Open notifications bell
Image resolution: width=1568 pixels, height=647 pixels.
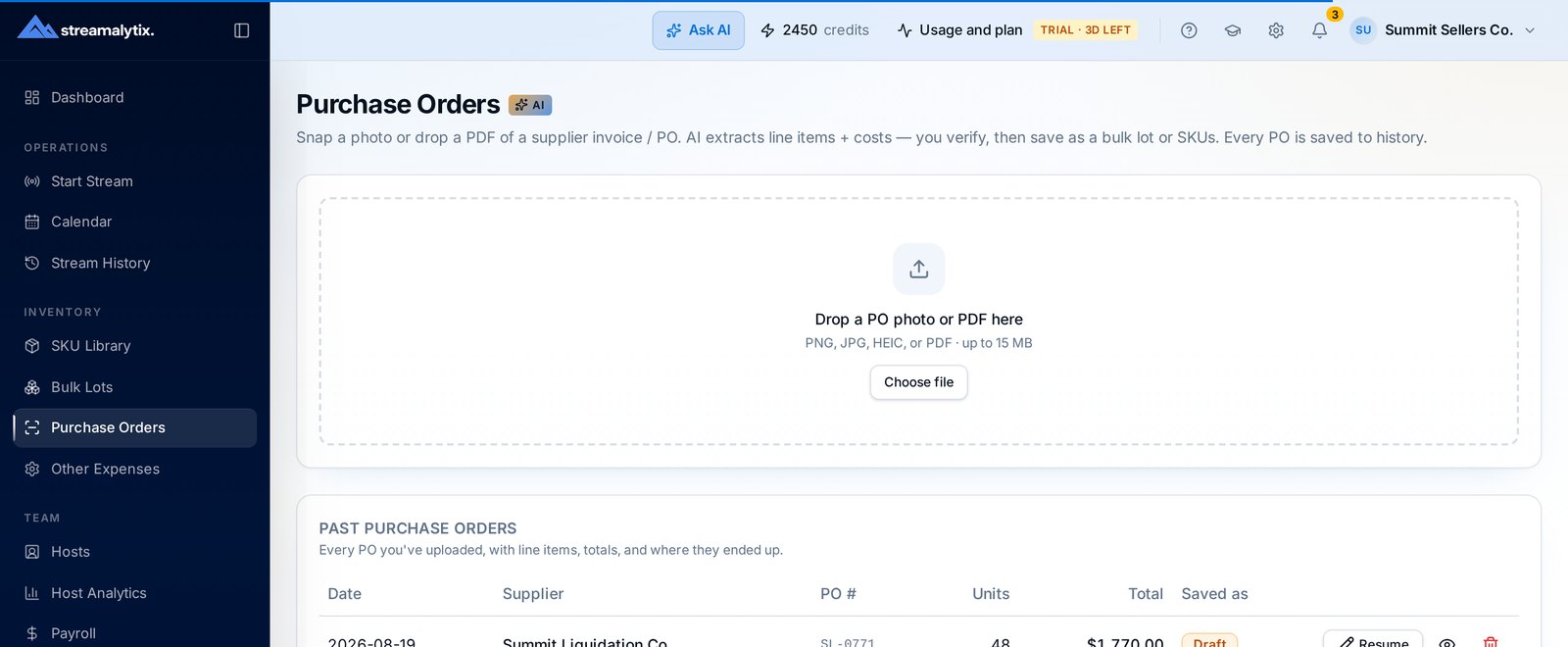click(1320, 30)
